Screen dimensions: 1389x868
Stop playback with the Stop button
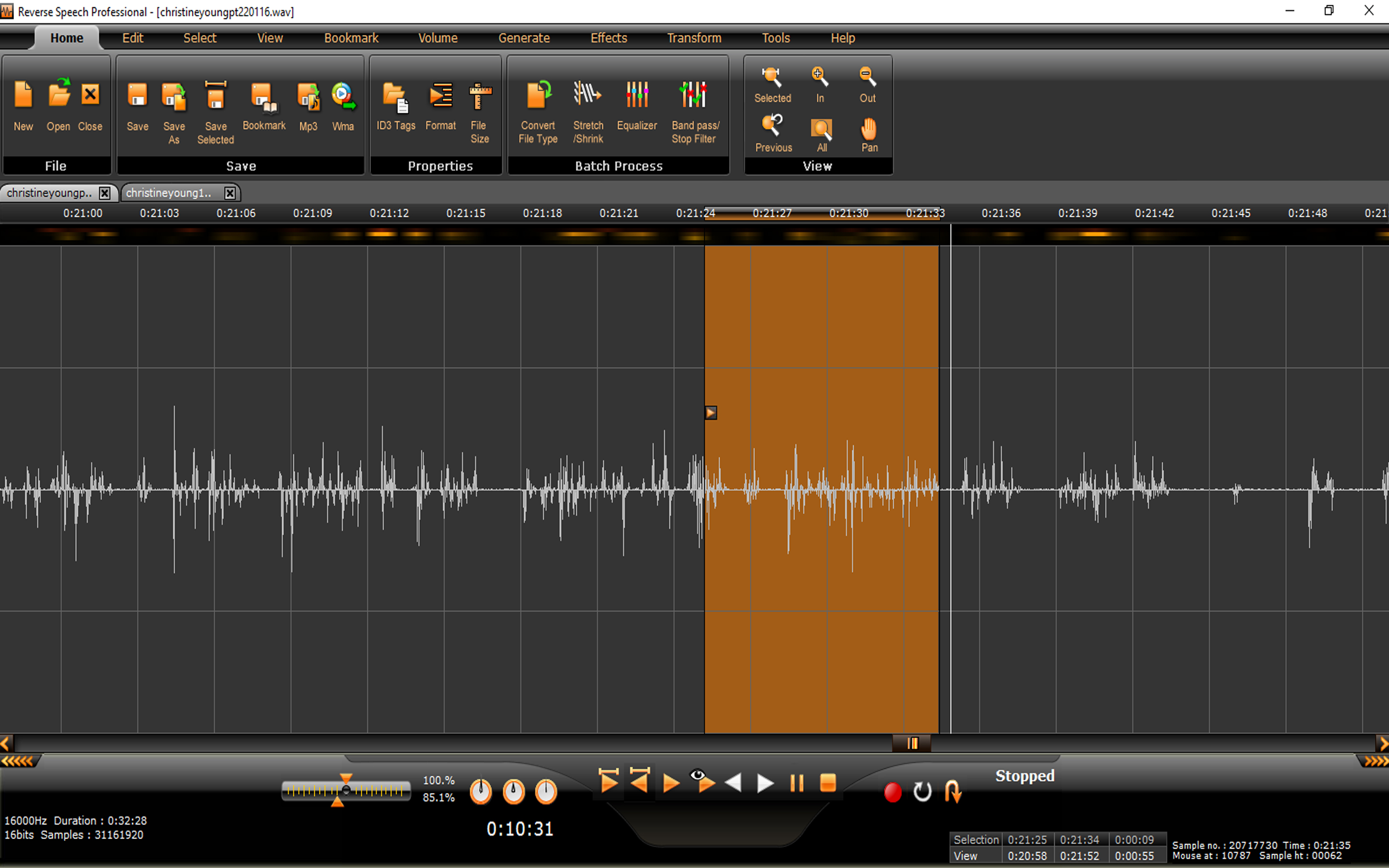tap(828, 783)
